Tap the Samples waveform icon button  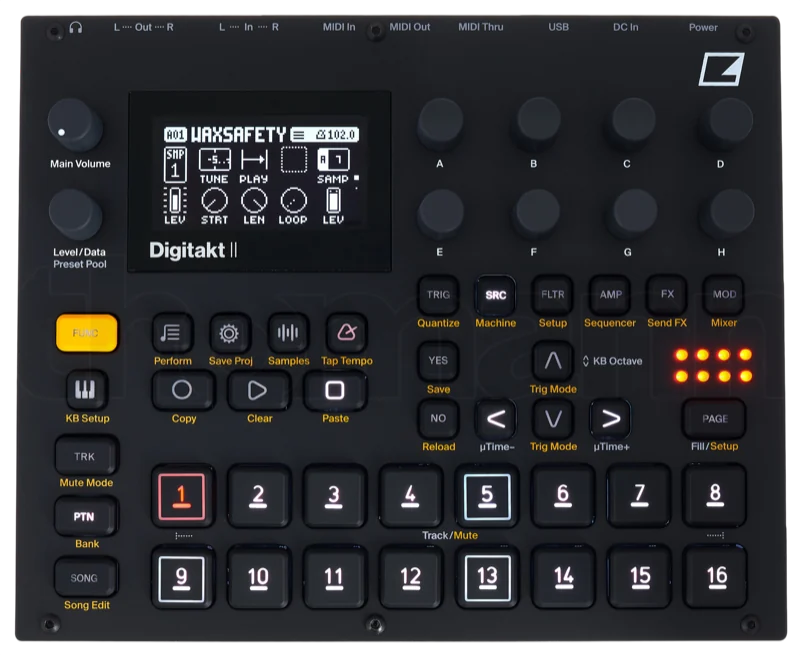click(288, 334)
